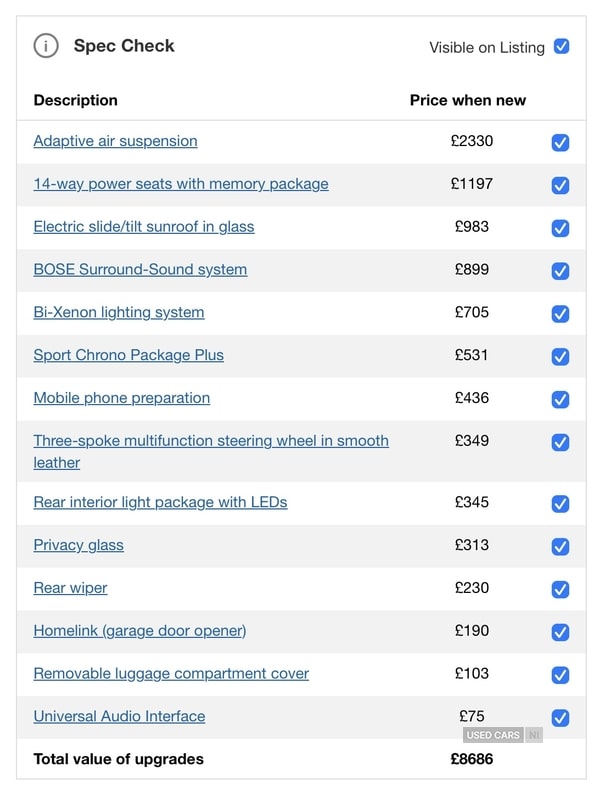Toggle the Visible on Listing checkbox
This screenshot has width=600, height=790.
point(562,46)
